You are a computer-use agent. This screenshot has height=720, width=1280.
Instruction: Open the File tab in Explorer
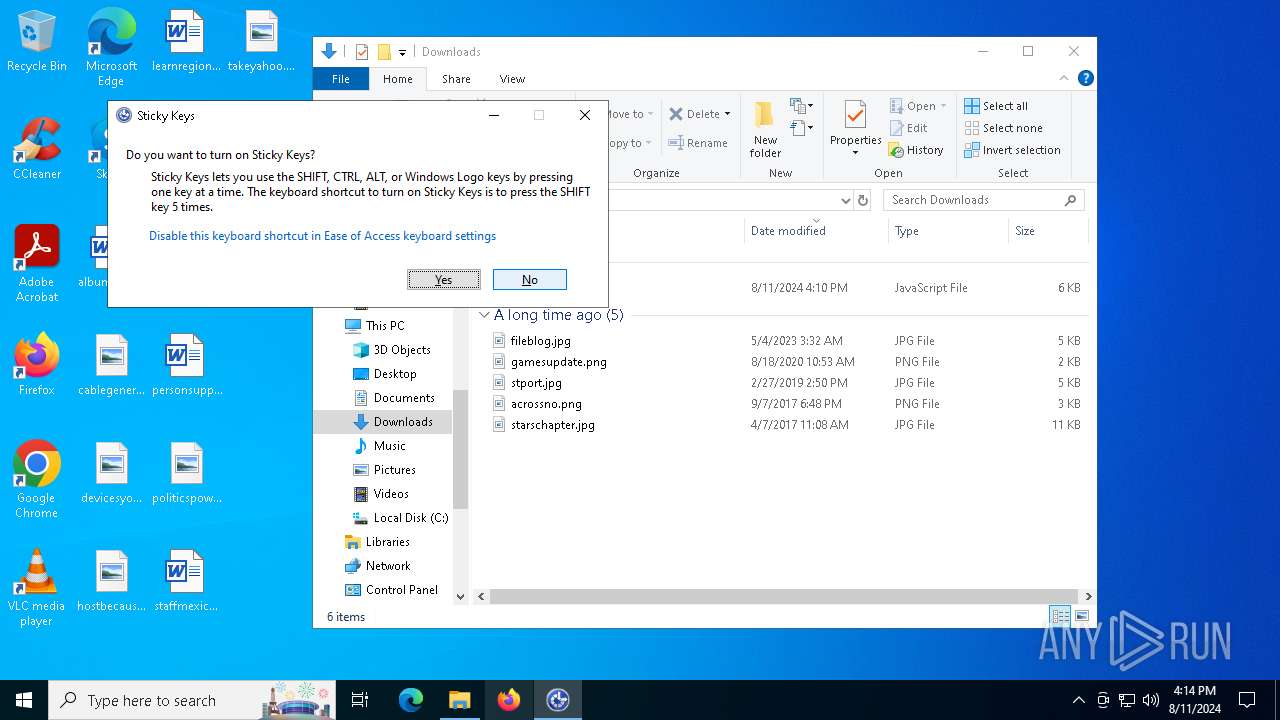pos(341,79)
